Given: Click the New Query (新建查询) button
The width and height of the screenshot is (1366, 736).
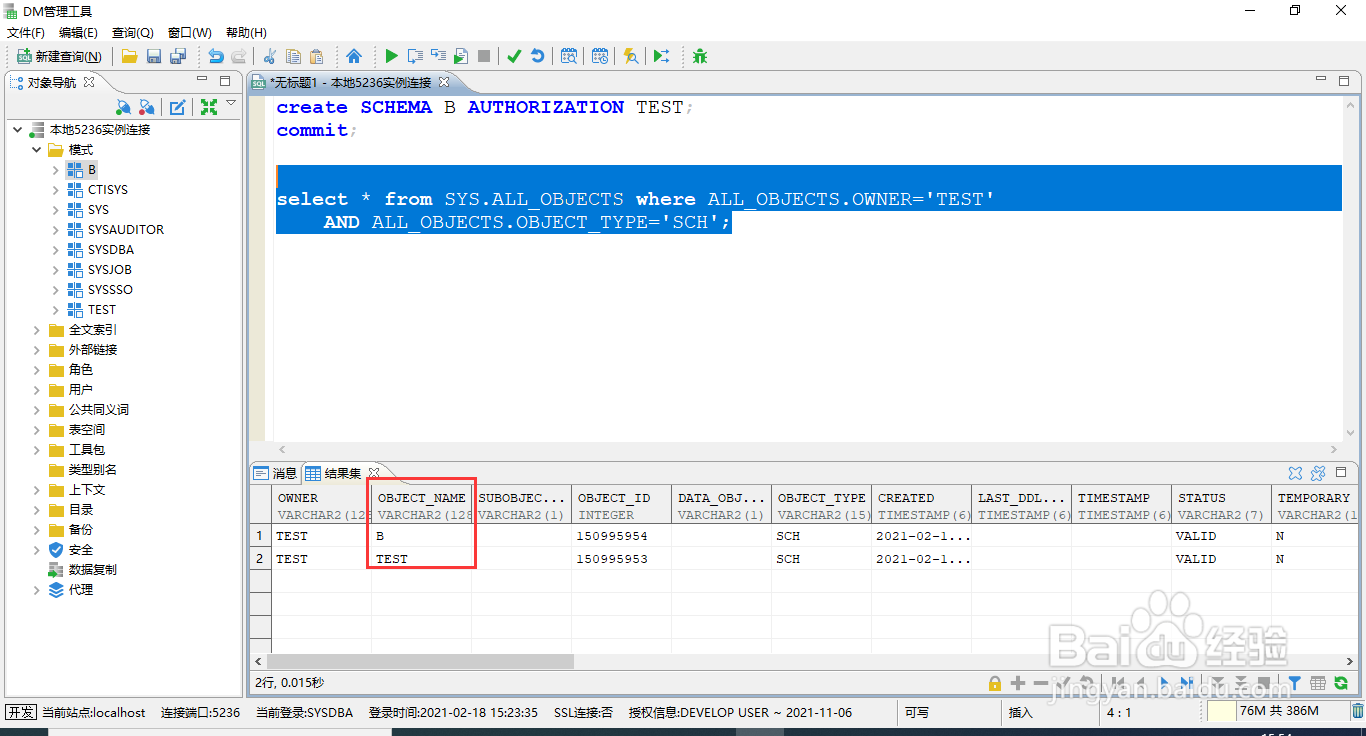Looking at the screenshot, I should tap(60, 56).
